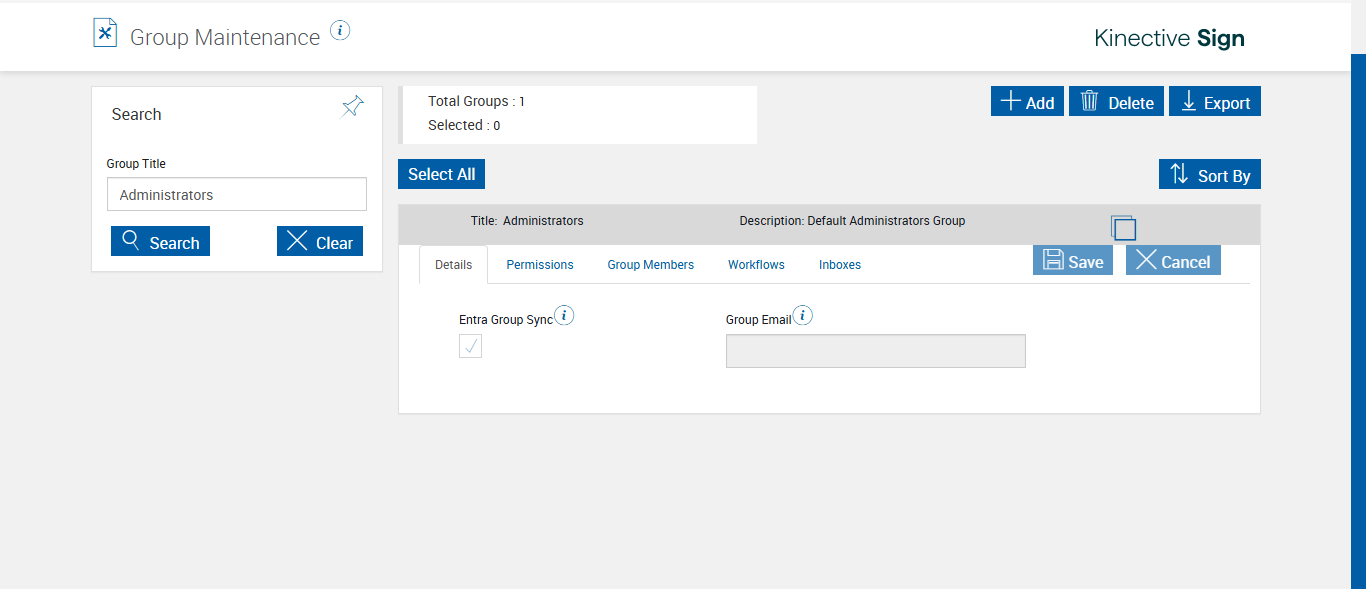Click the pin icon in Search panel

pos(352,106)
